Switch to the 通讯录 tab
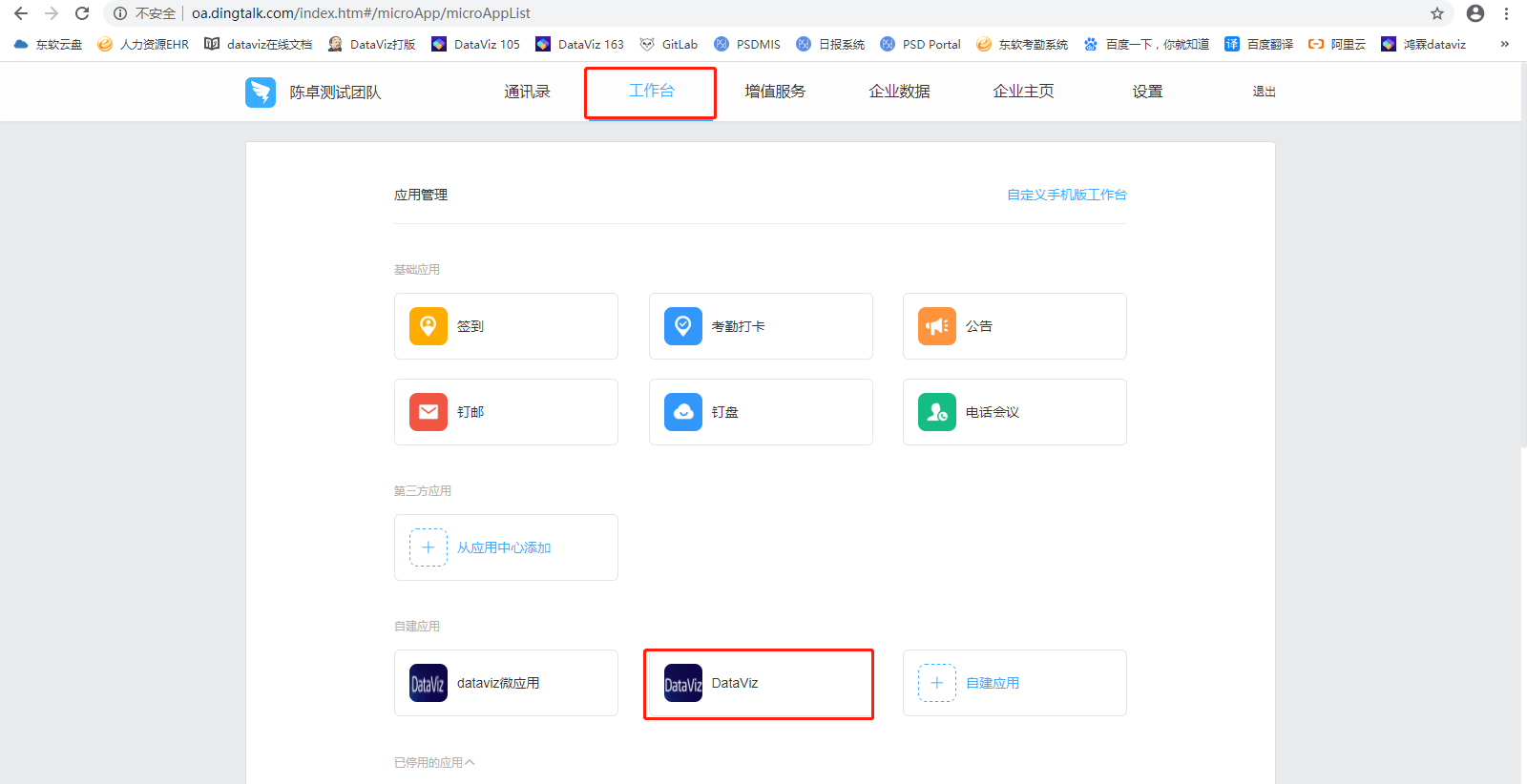 click(x=527, y=92)
